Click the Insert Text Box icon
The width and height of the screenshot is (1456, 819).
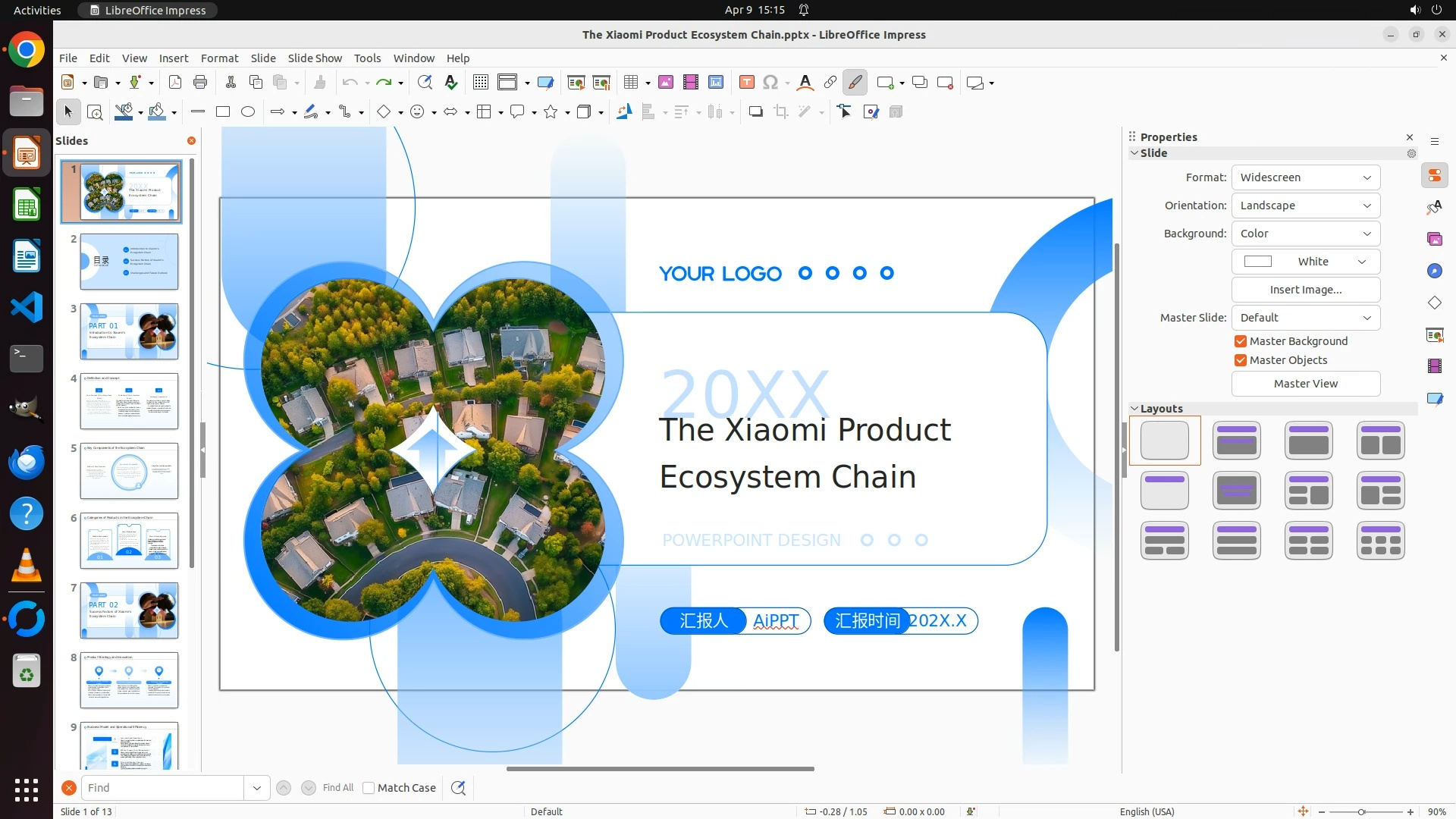click(746, 83)
